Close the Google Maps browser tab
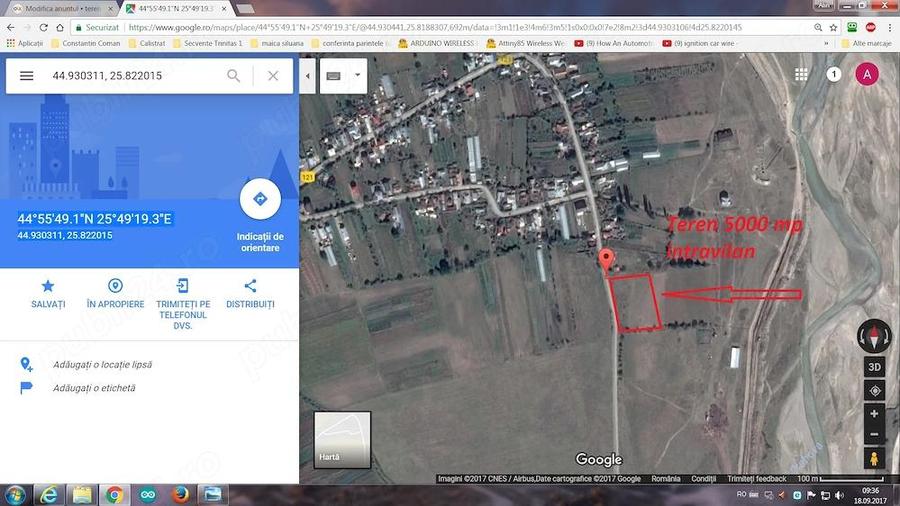900x506 pixels. [225, 9]
